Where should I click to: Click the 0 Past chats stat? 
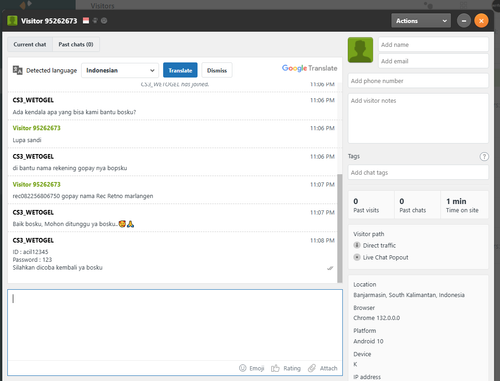click(417, 205)
